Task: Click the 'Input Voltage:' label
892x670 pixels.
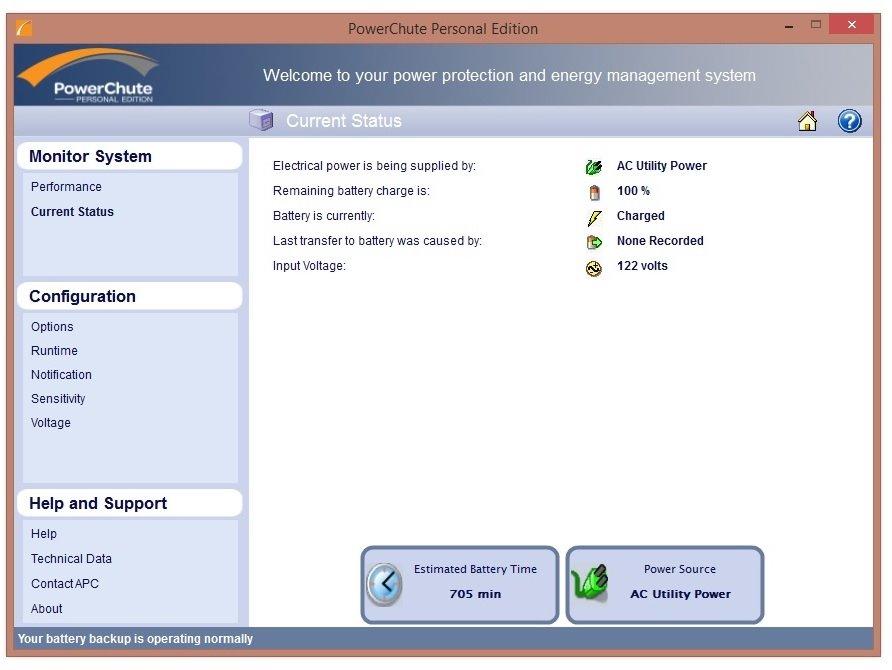Action: [309, 266]
